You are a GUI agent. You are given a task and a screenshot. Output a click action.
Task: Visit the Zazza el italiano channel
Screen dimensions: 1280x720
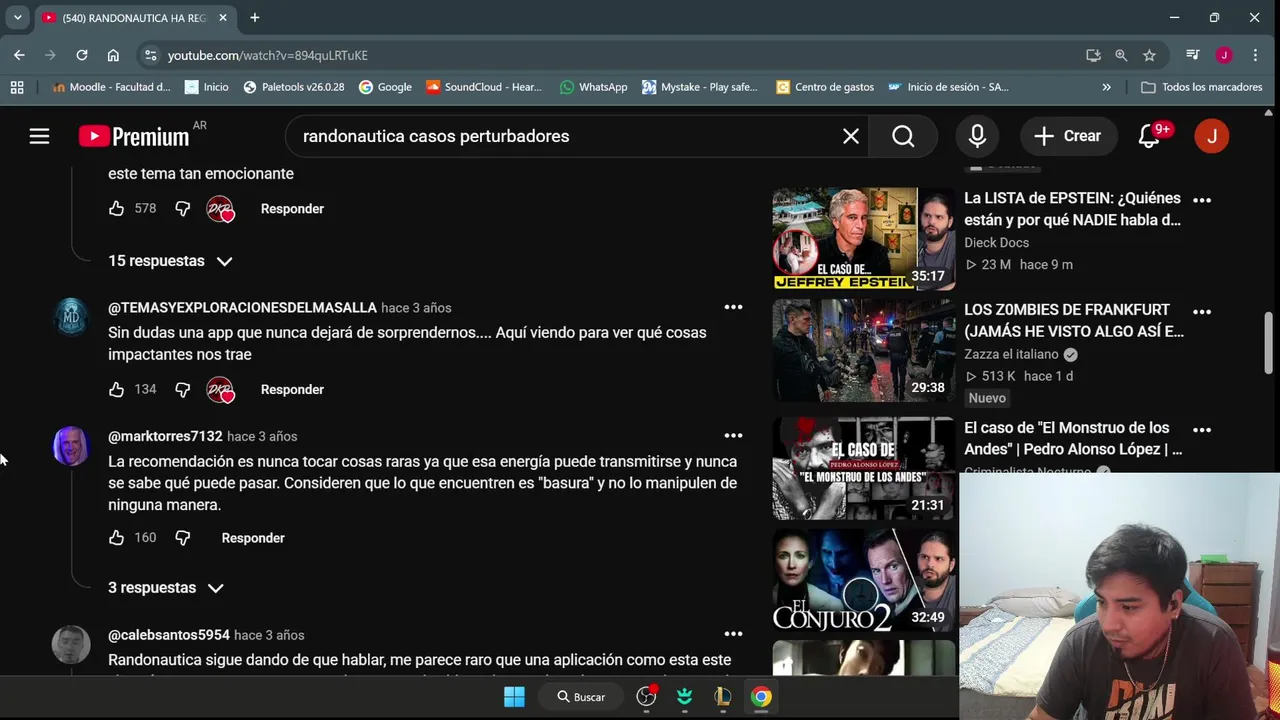click(x=1012, y=354)
